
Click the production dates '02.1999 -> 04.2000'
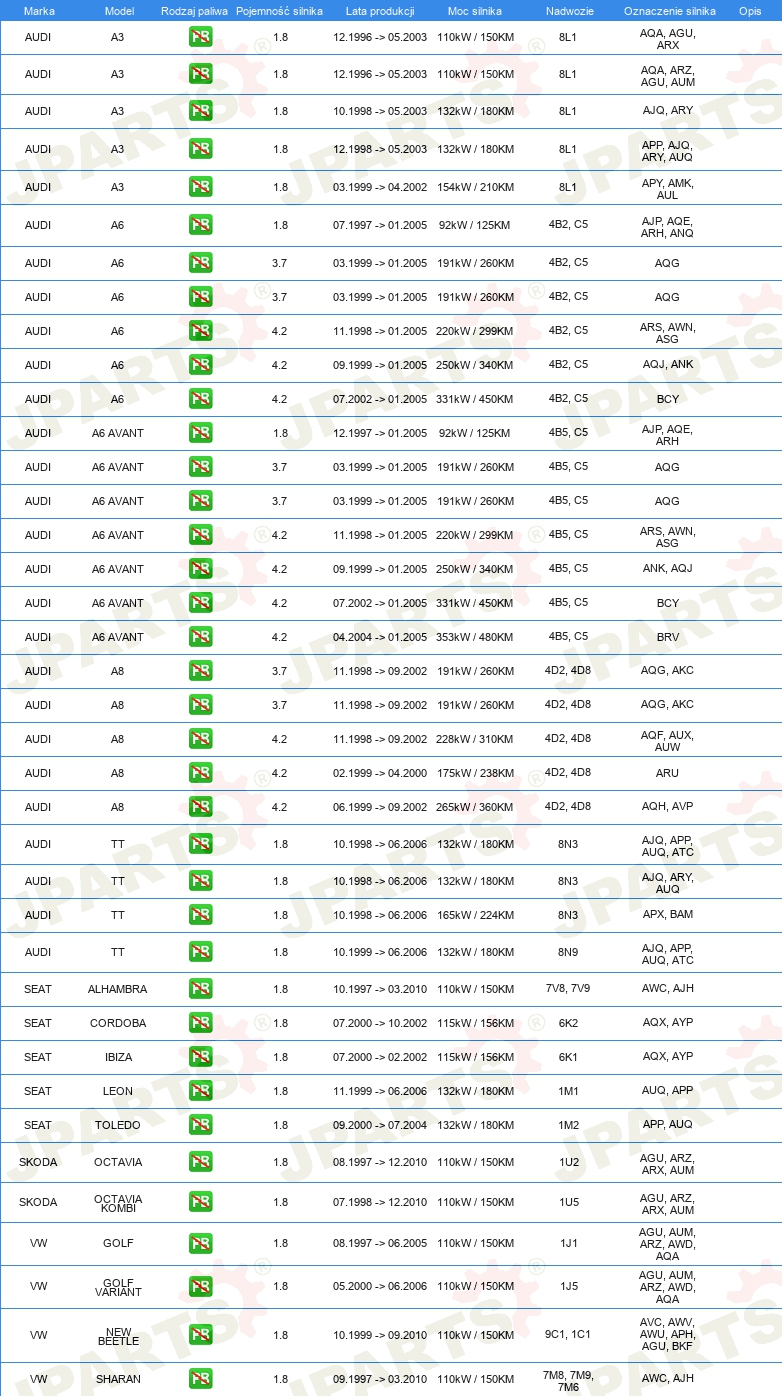coord(380,773)
